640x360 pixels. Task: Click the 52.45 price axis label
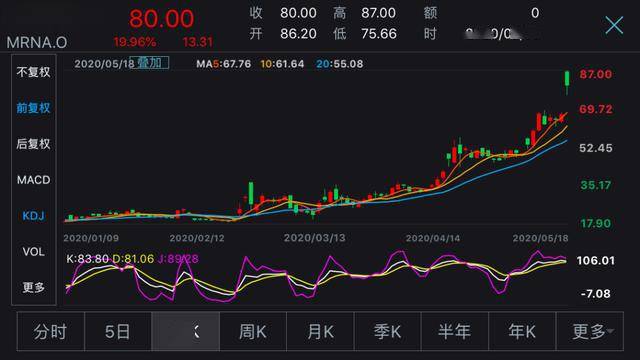point(596,148)
